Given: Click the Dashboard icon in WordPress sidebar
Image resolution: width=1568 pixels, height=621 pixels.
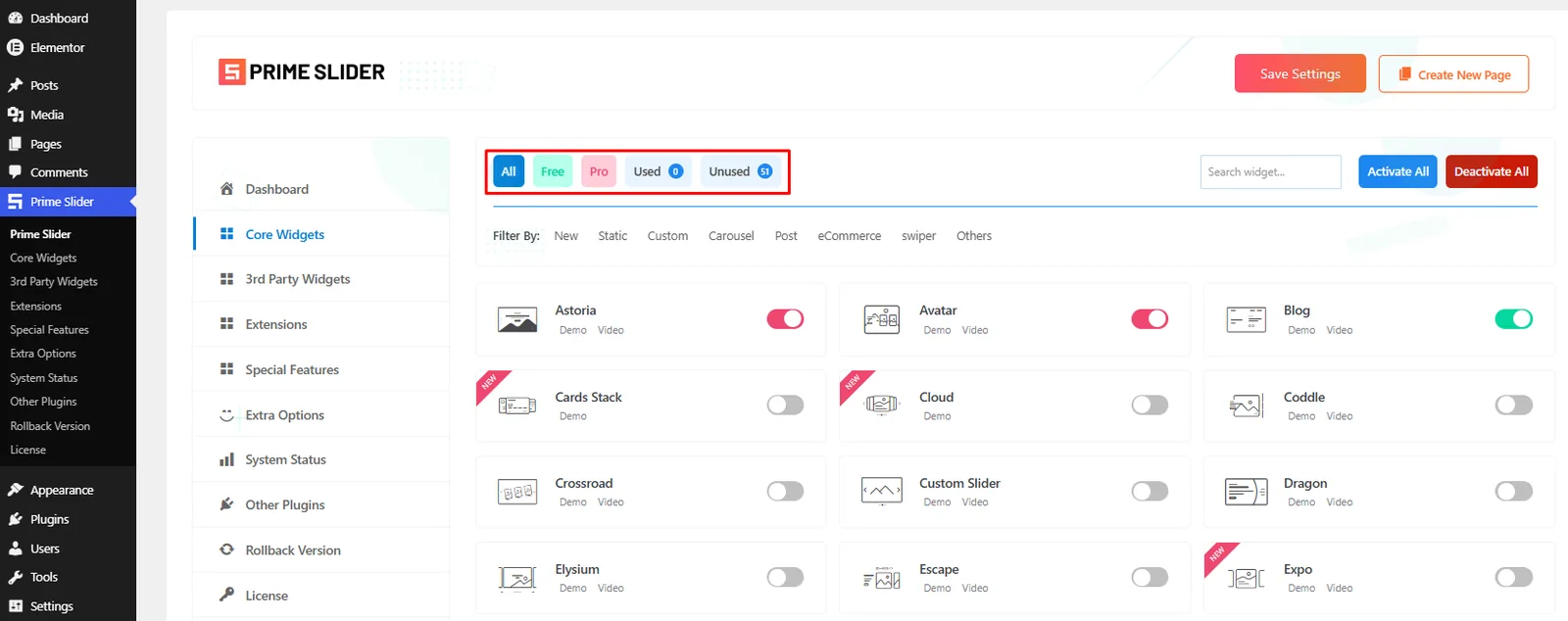Looking at the screenshot, I should 15,18.
